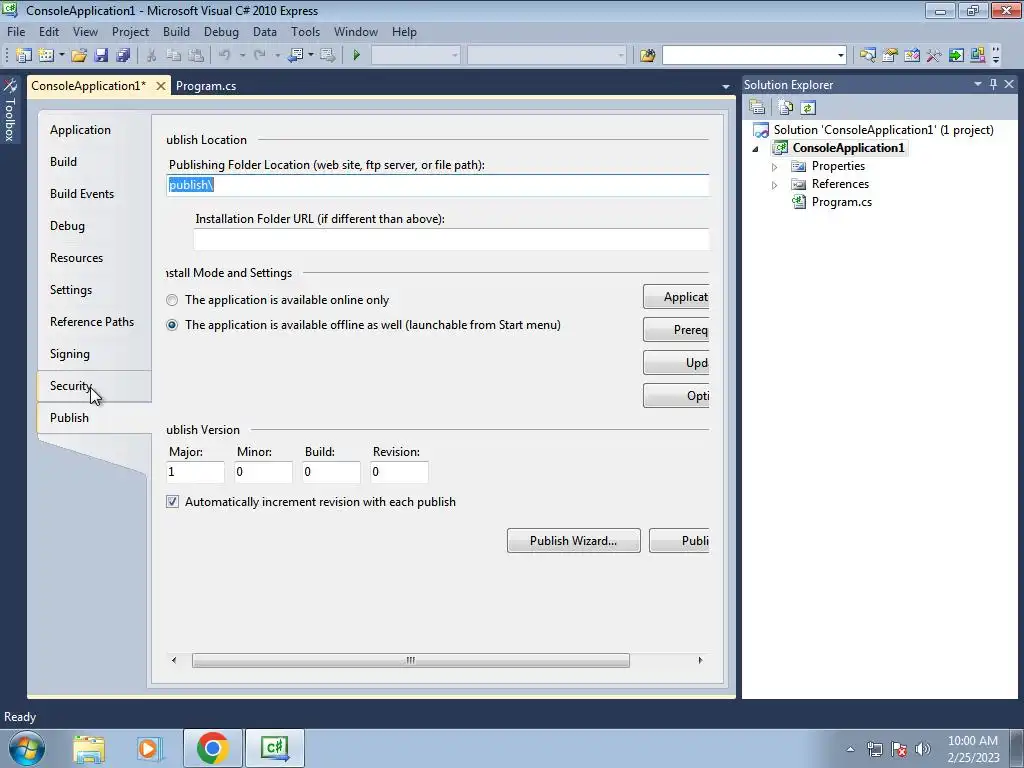Screen dimensions: 1024x768
Task: Open the Debug menu
Action: [x=221, y=31]
